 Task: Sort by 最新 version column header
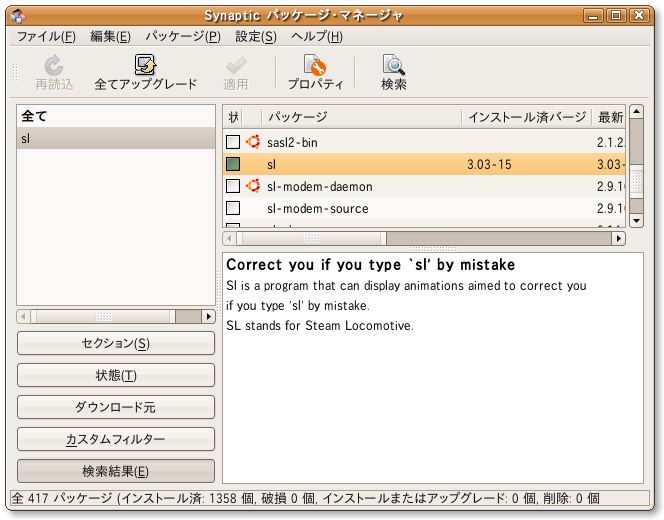609,117
